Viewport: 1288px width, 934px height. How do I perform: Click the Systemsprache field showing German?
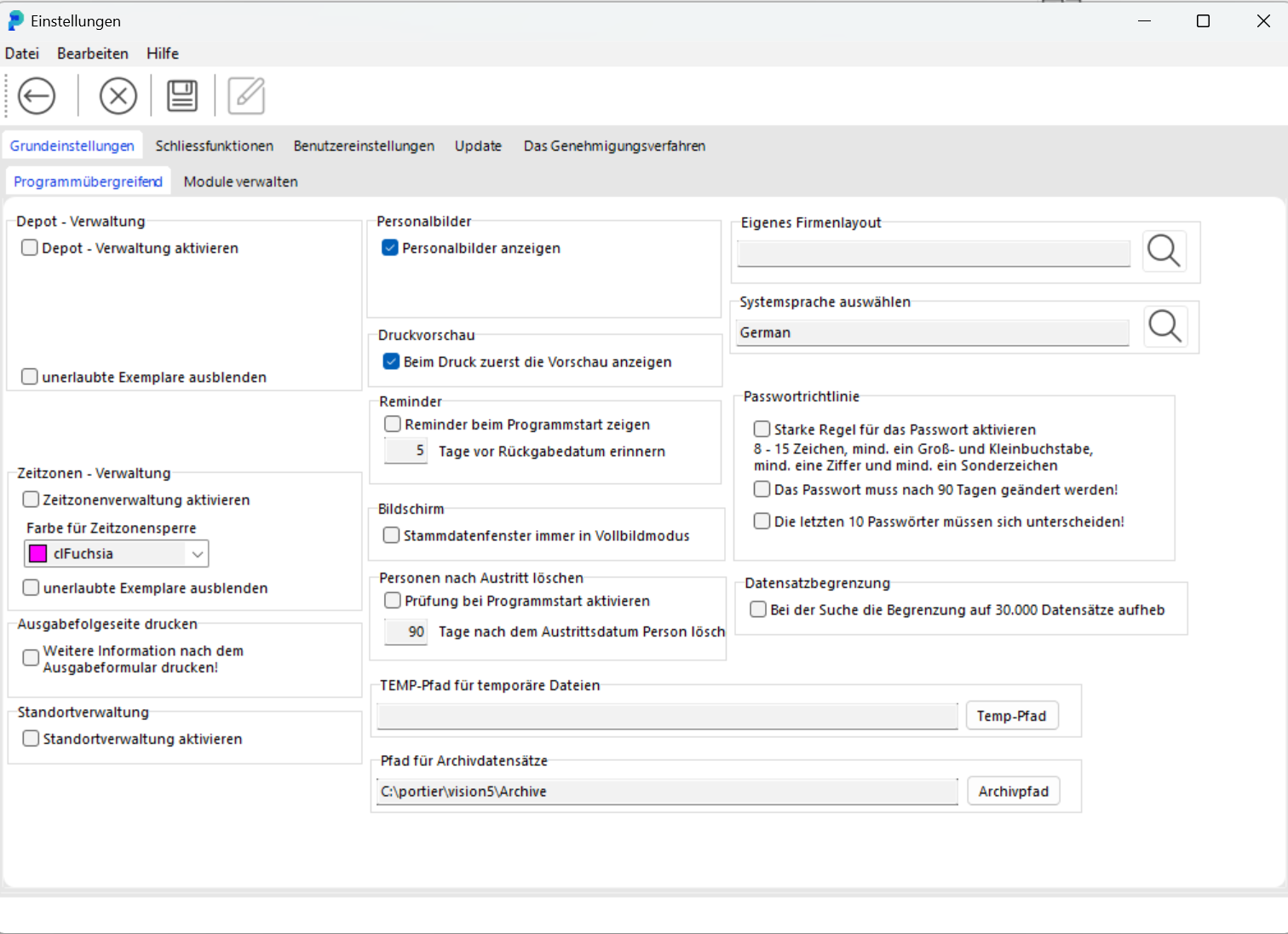pos(933,332)
